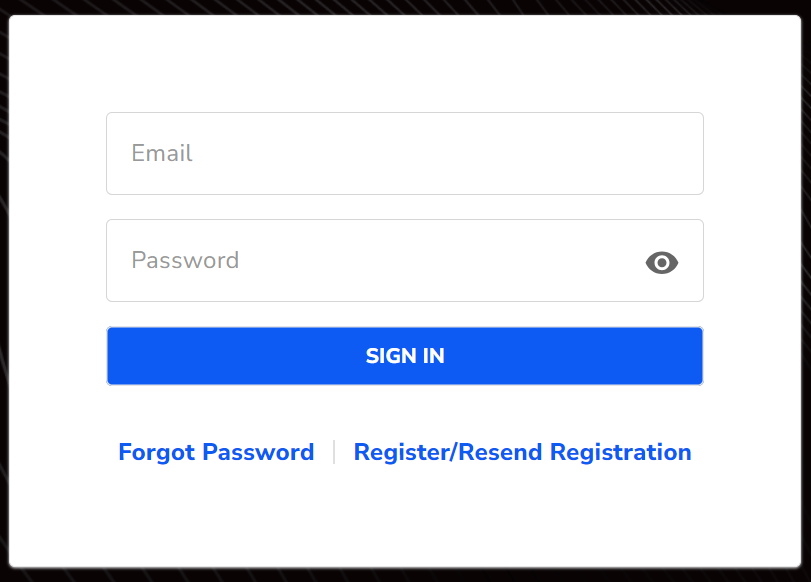
Task: Focus the Password input field
Action: (x=380, y=261)
